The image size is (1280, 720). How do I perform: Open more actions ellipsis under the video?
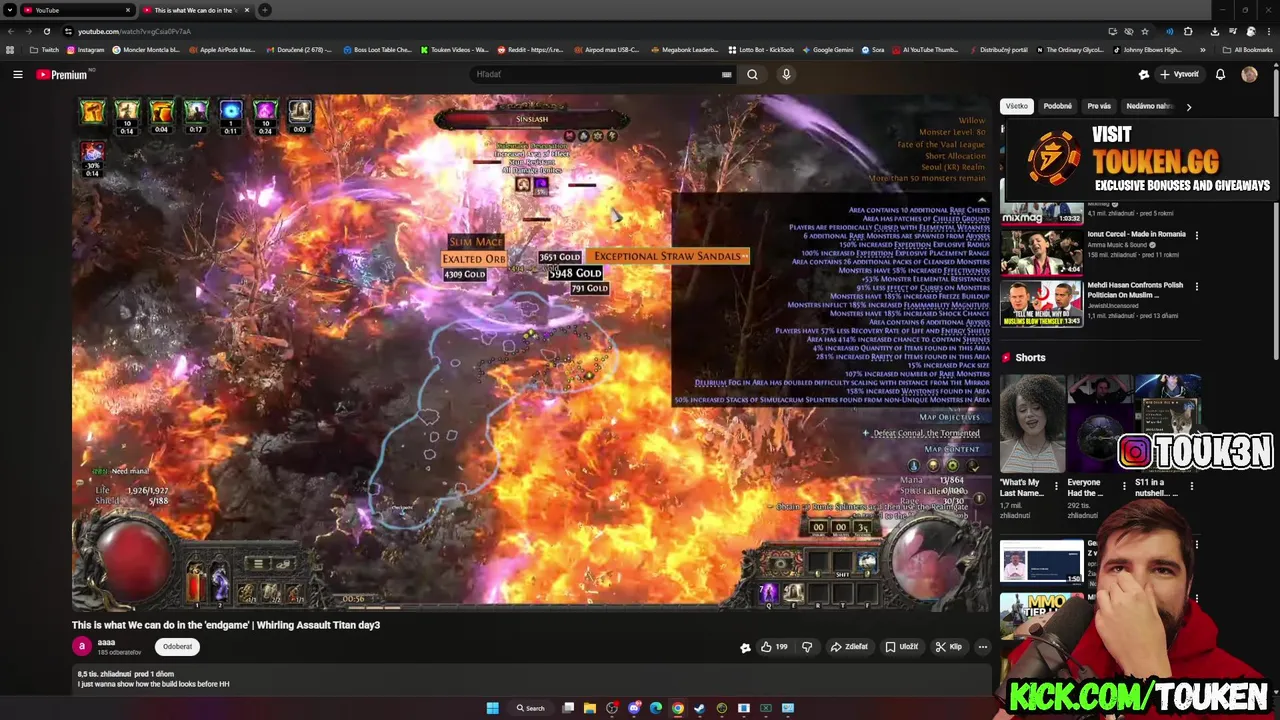(982, 647)
